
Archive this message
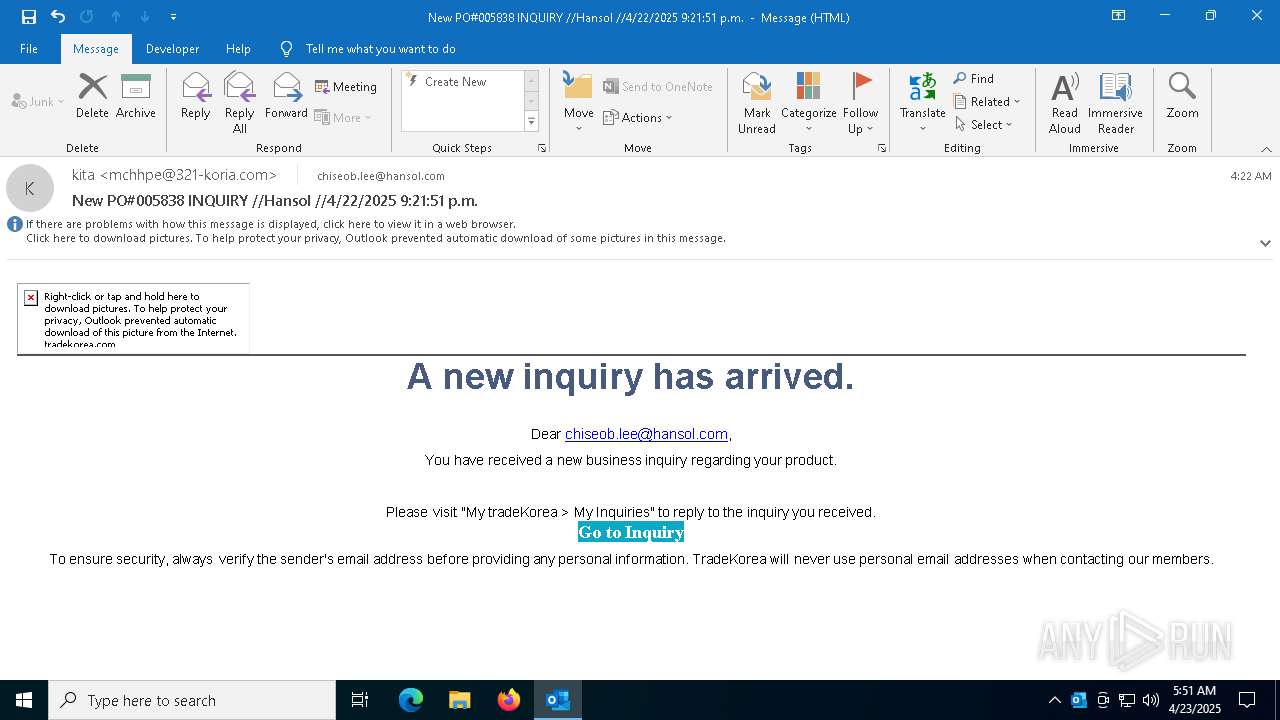click(136, 96)
